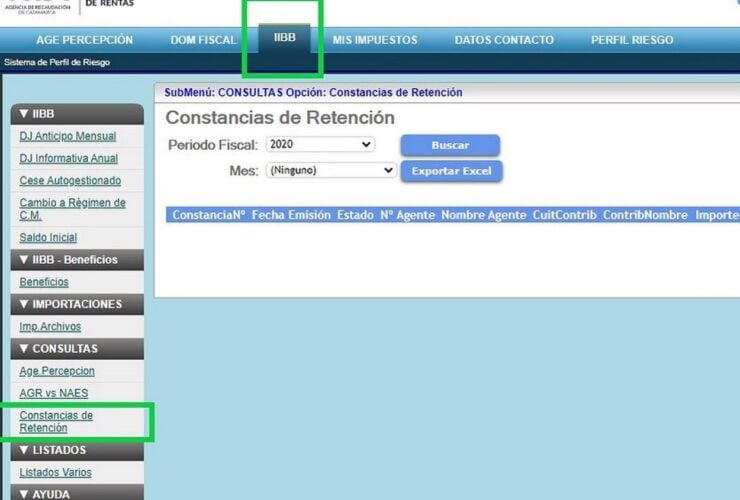Open the PERFIL RIESGO tab
Screen dimensions: 740x500
tap(631, 40)
